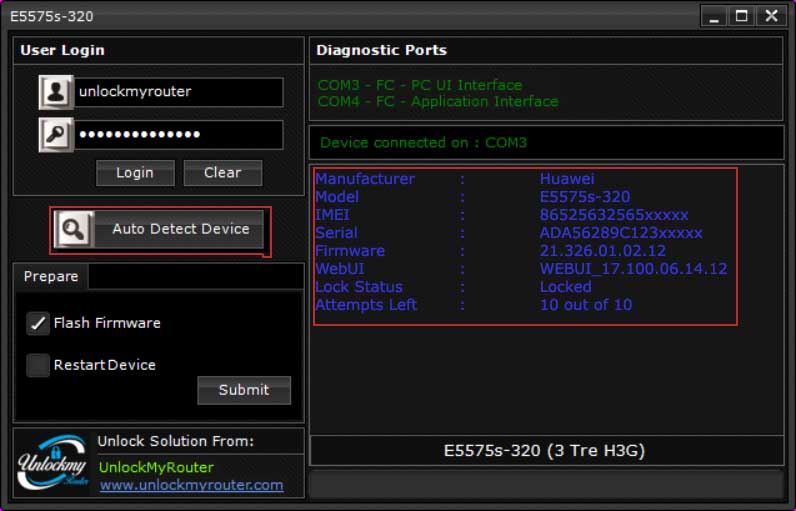Select COM3 - FC - PC UI Interface port
This screenshot has width=796, height=511.
[x=420, y=85]
